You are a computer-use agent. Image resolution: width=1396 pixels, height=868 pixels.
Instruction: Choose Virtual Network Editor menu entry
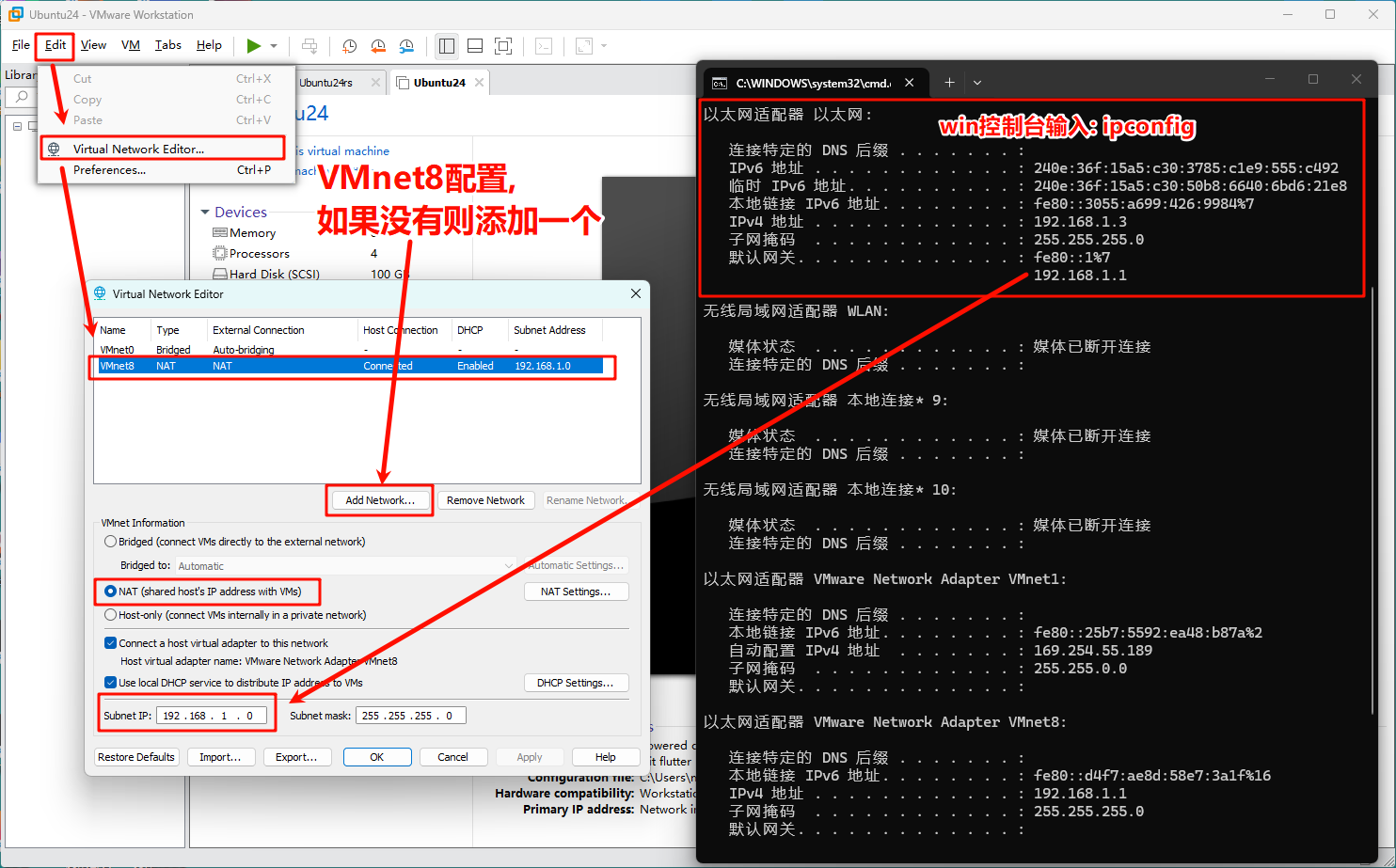(162, 149)
